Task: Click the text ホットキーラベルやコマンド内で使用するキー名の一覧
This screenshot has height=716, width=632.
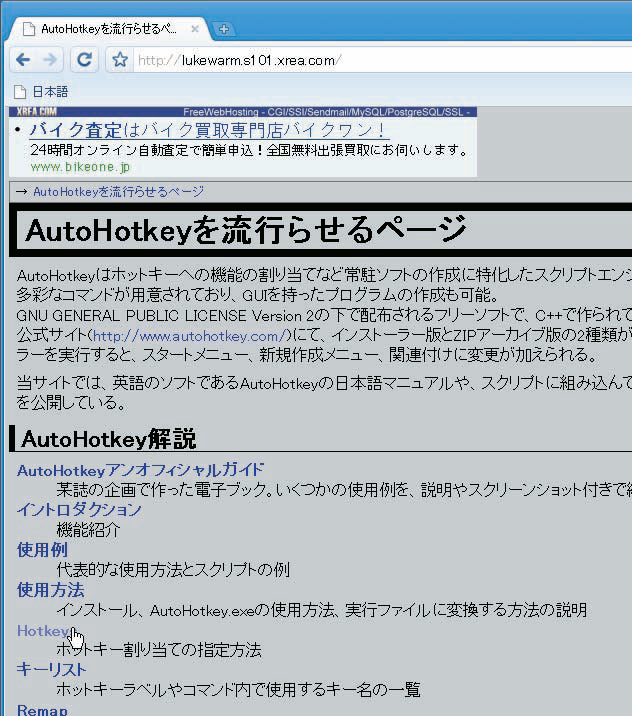Action: click(x=238, y=690)
